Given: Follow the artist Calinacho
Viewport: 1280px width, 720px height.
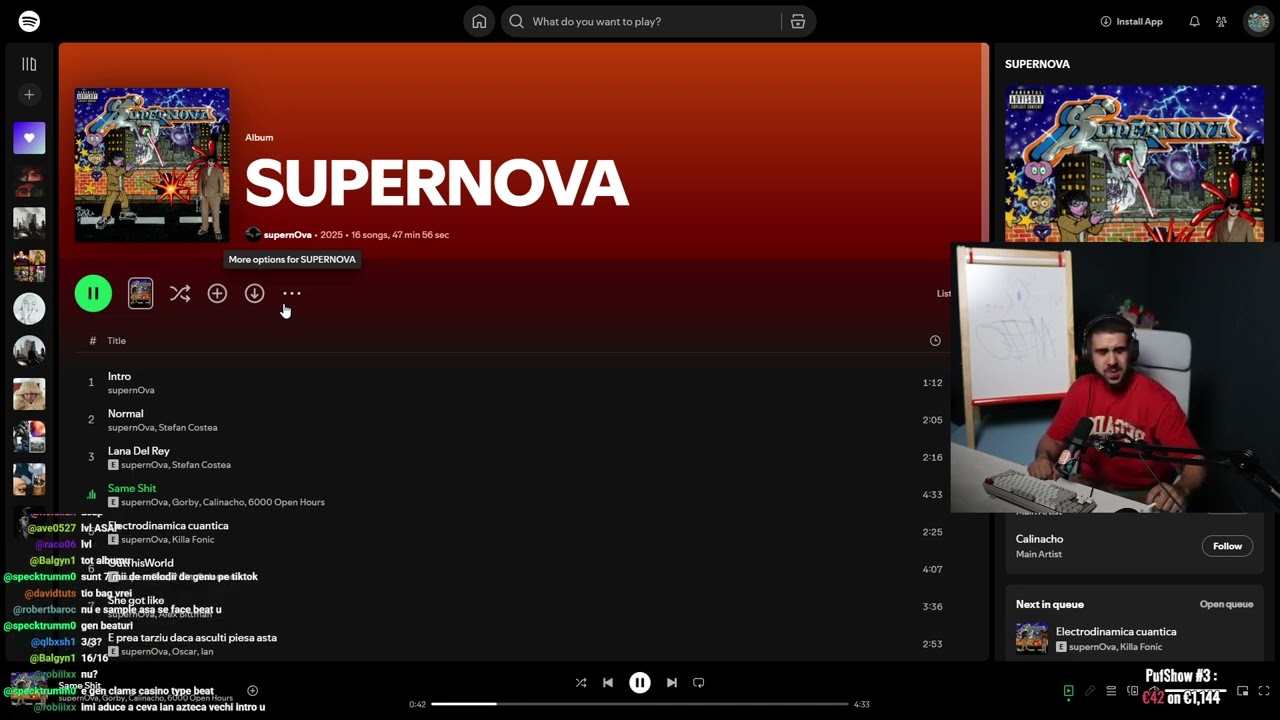Looking at the screenshot, I should tap(1227, 546).
